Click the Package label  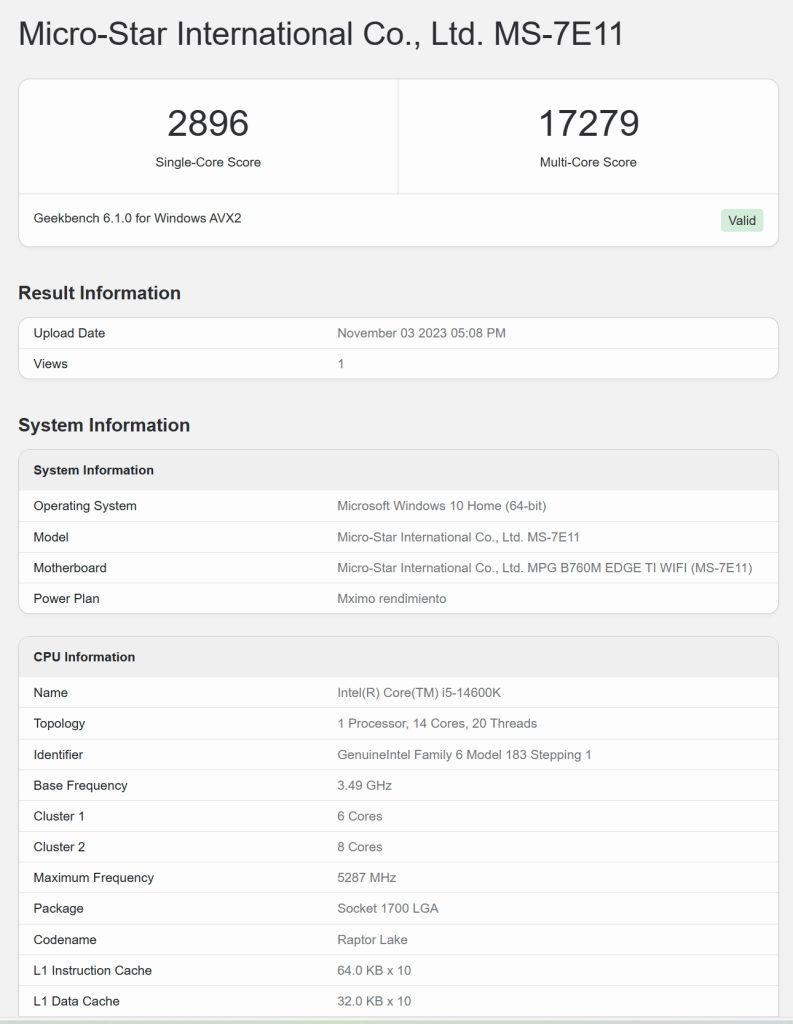point(58,908)
